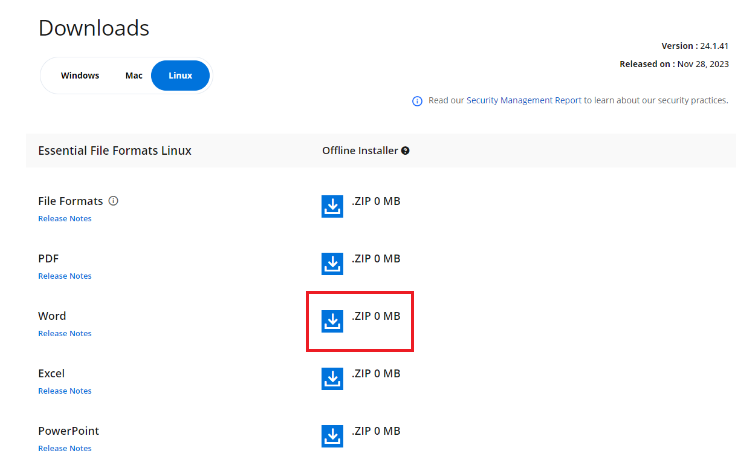
Task: Open Word Release Notes link
Action: (x=64, y=333)
